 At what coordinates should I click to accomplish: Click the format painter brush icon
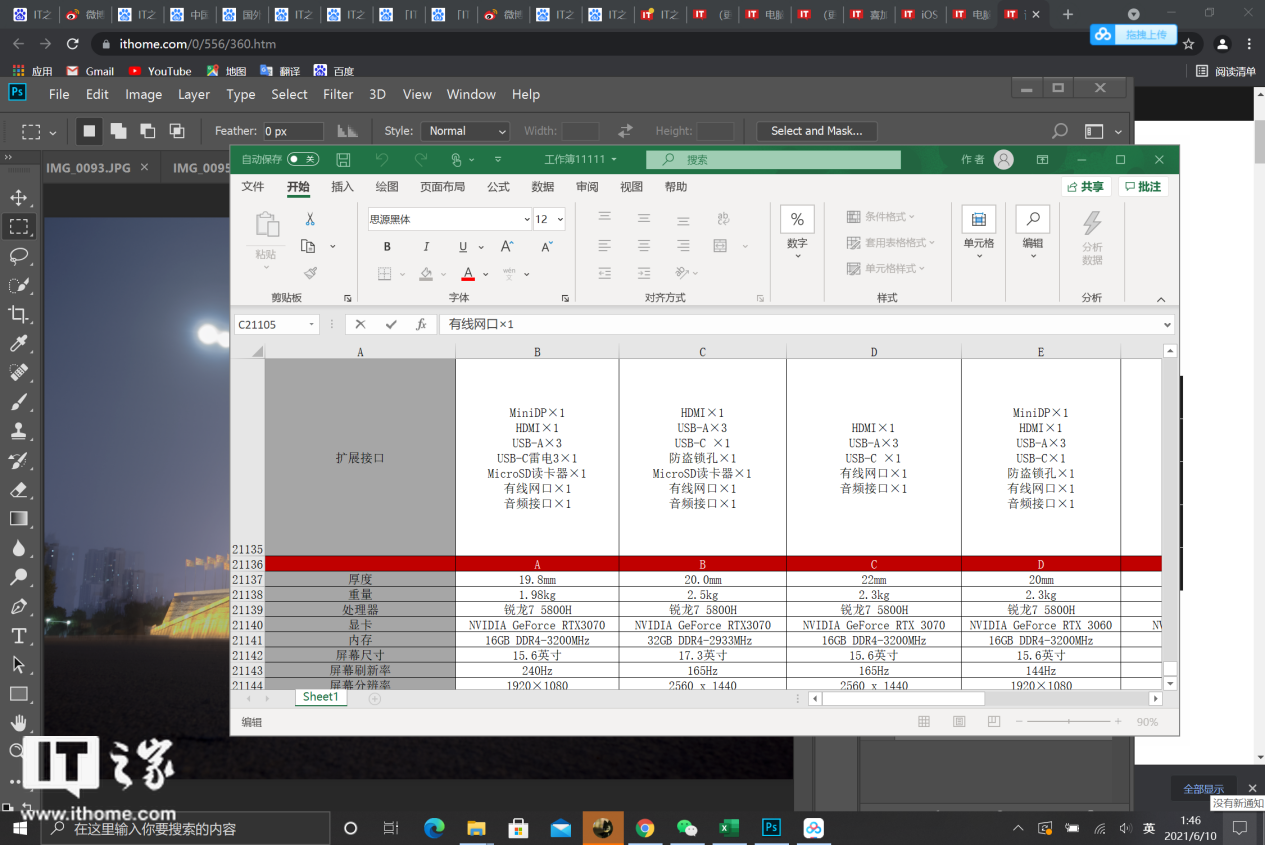[310, 273]
